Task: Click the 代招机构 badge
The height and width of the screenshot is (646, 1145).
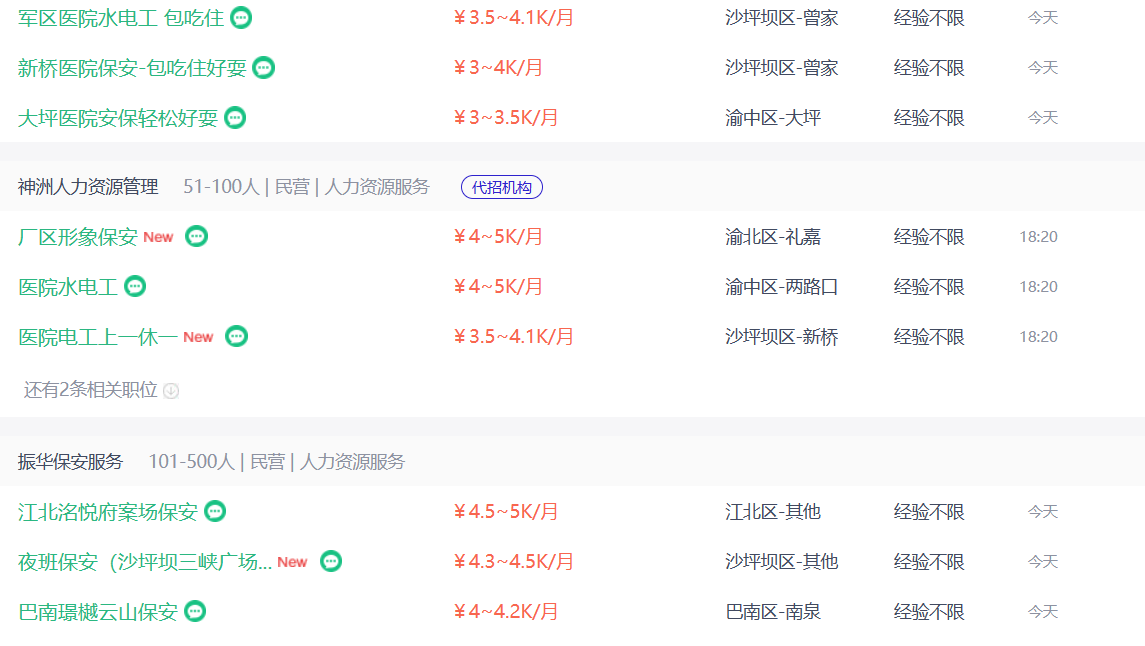Action: (502, 187)
